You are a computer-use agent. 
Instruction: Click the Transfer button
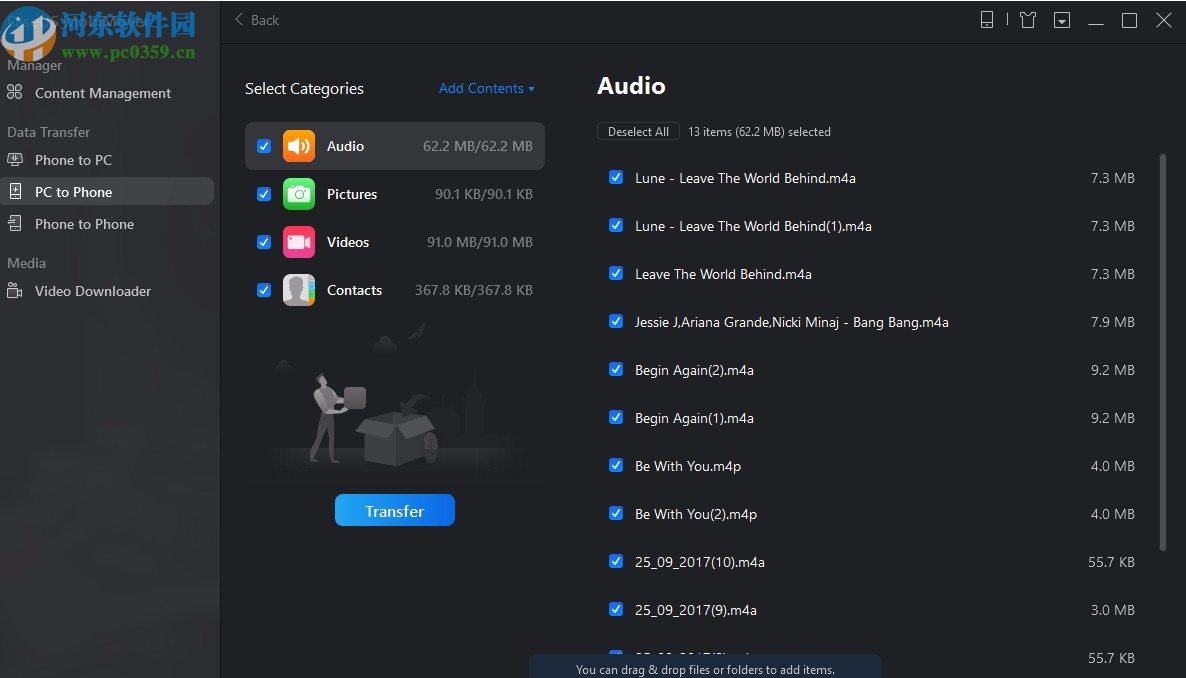click(x=394, y=510)
